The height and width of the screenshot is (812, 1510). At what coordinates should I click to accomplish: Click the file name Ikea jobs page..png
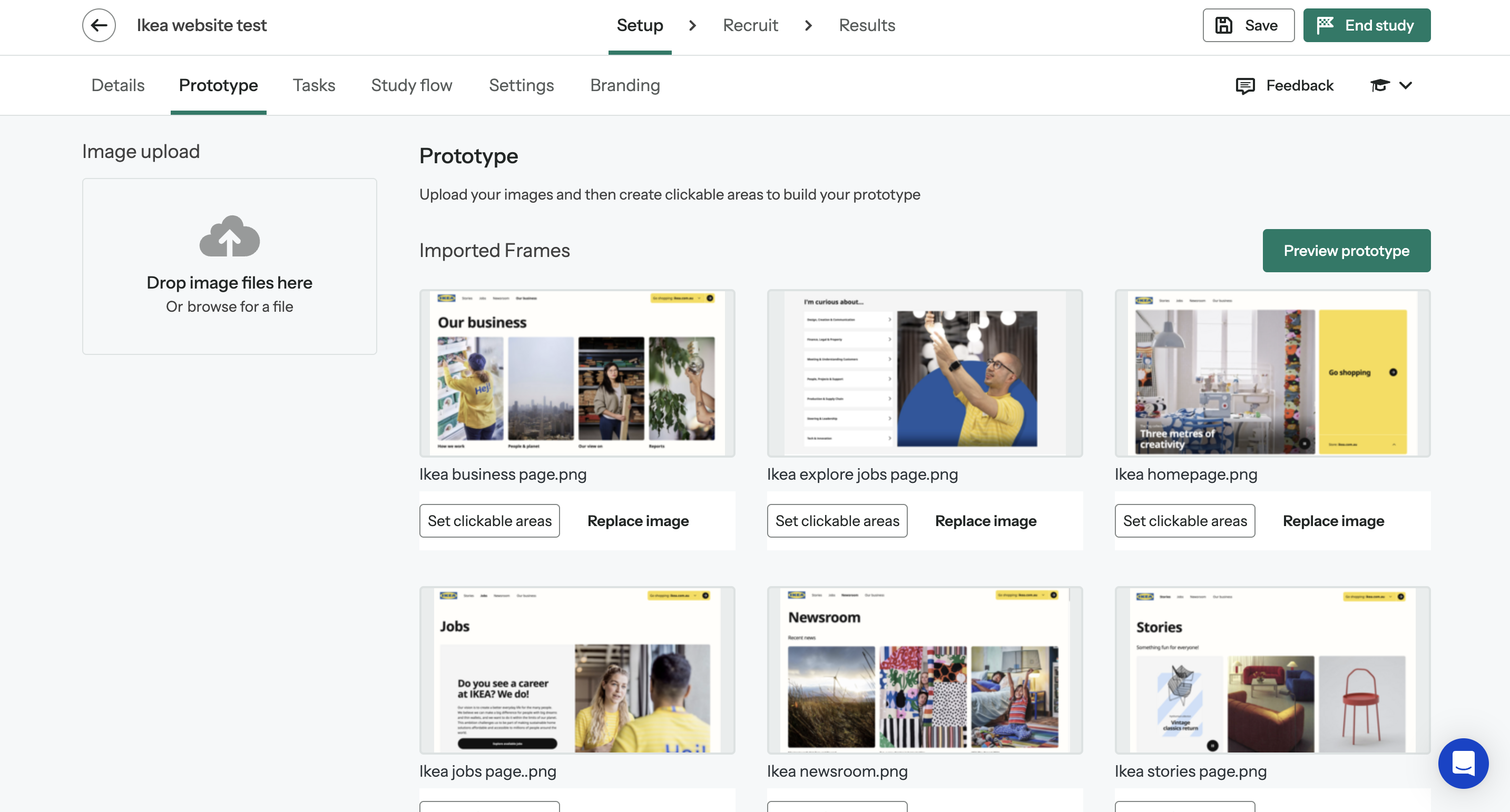[488, 771]
